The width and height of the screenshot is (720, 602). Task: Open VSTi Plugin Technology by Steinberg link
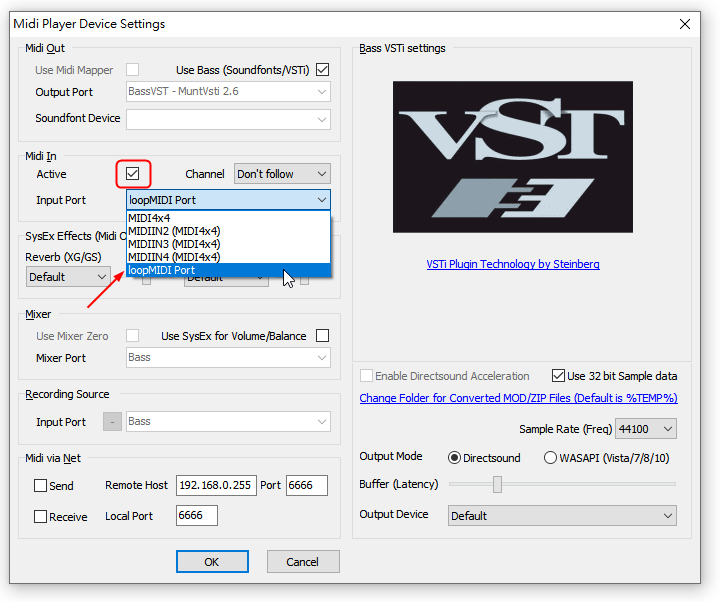[513, 264]
